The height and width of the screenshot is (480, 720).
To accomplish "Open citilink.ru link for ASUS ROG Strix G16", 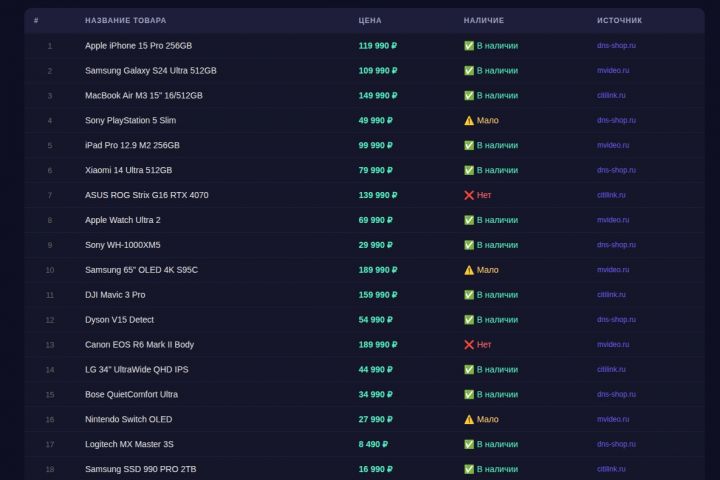I will tap(611, 195).
